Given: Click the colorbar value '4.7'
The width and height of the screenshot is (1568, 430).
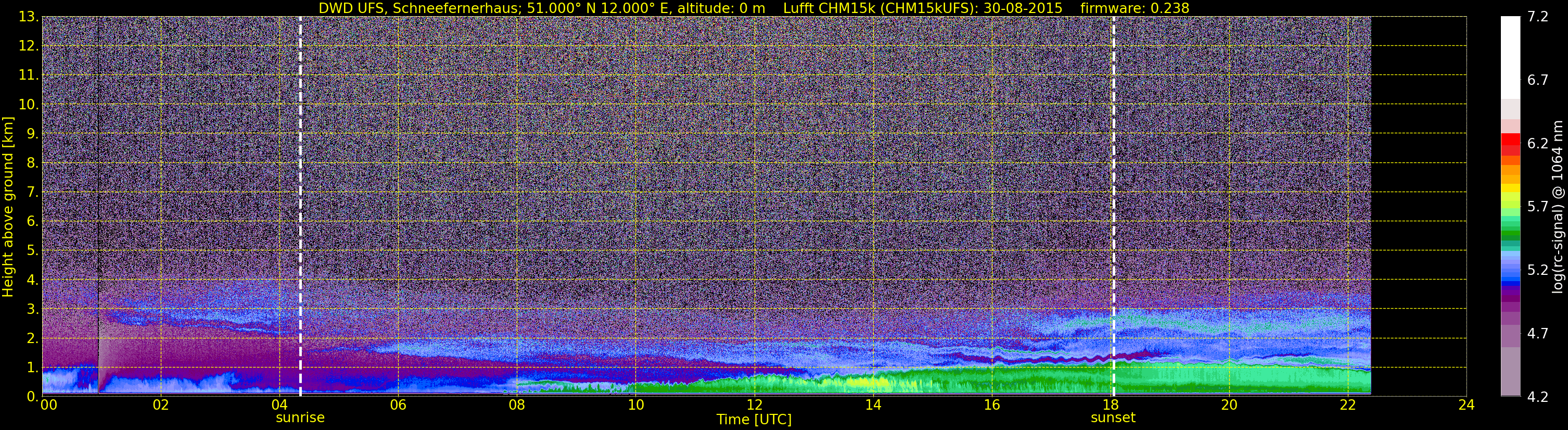Looking at the screenshot, I should (1538, 334).
